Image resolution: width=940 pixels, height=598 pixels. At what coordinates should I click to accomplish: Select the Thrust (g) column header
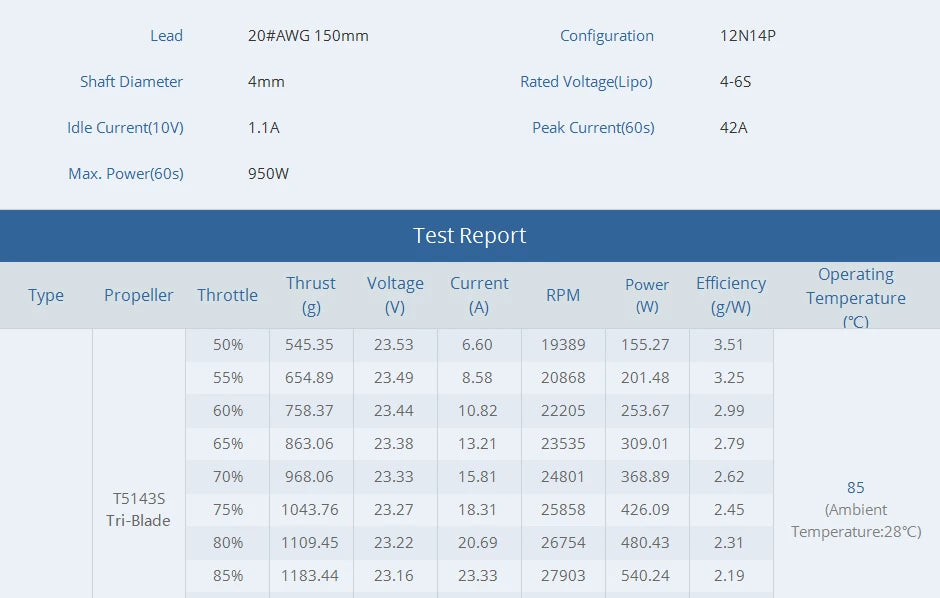pos(311,295)
